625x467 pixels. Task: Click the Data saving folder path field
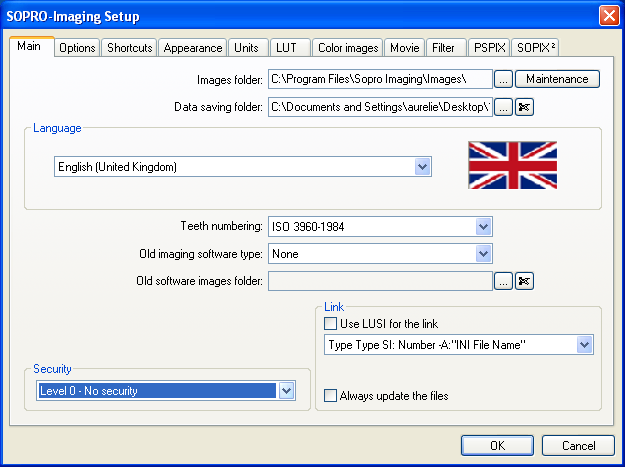tap(380, 107)
